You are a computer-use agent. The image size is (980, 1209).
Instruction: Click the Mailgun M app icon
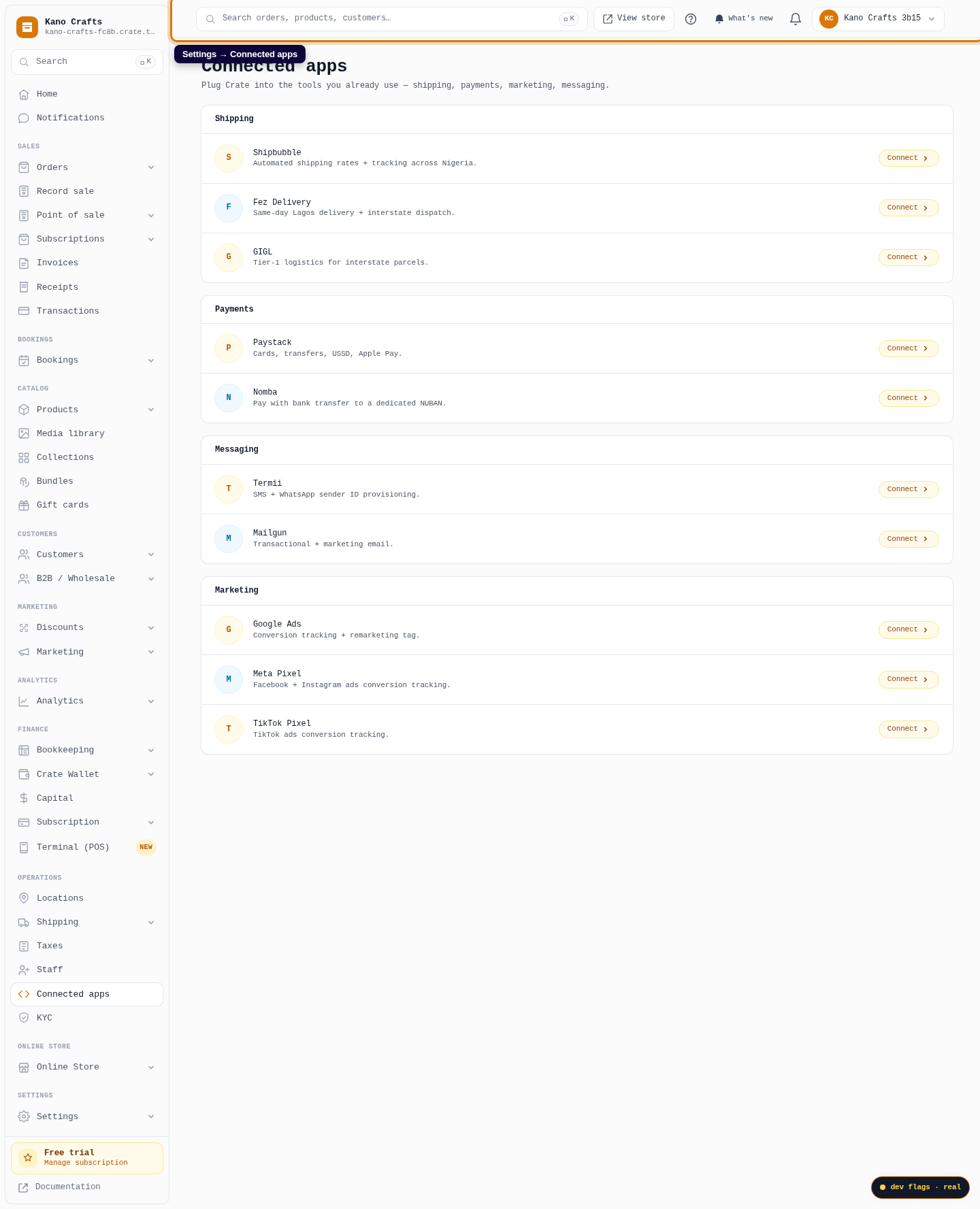coord(229,539)
